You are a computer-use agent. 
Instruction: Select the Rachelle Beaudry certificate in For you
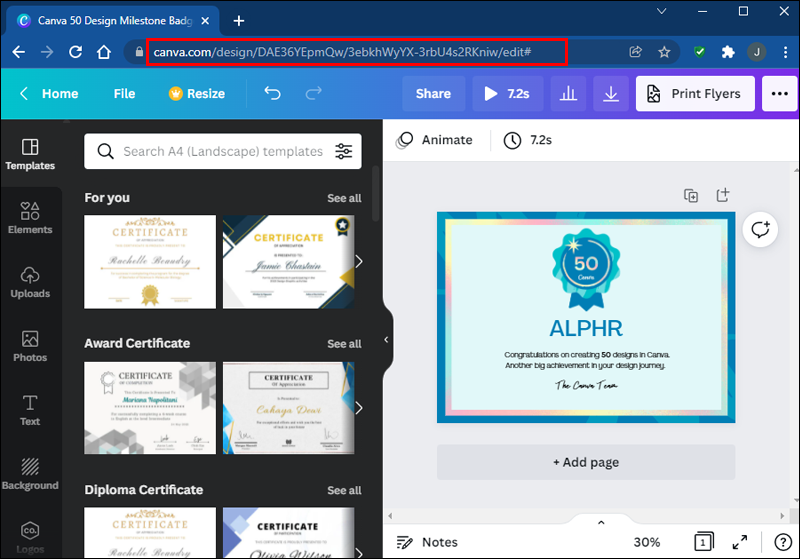[150, 262]
